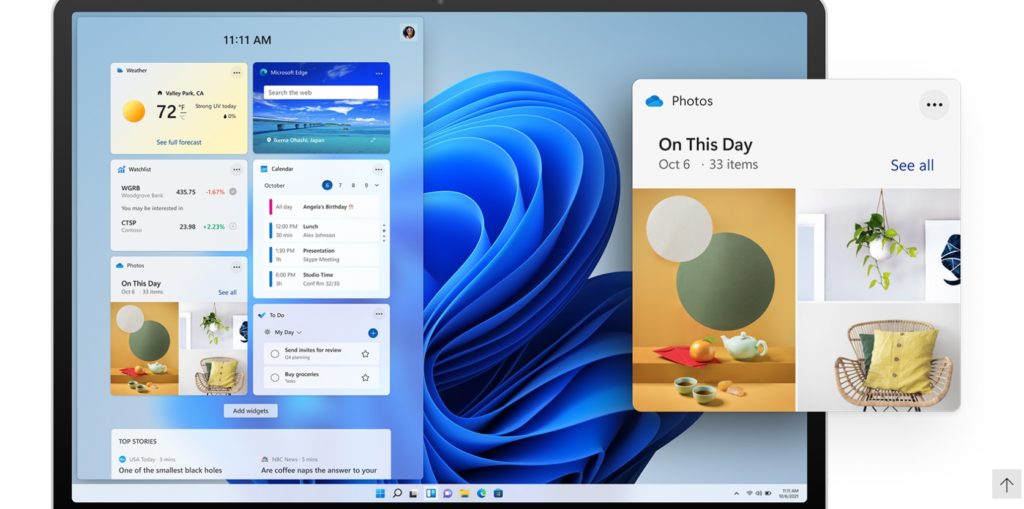Image resolution: width=1024 pixels, height=509 pixels.
Task: Click the Add widgets button
Action: [x=251, y=410]
